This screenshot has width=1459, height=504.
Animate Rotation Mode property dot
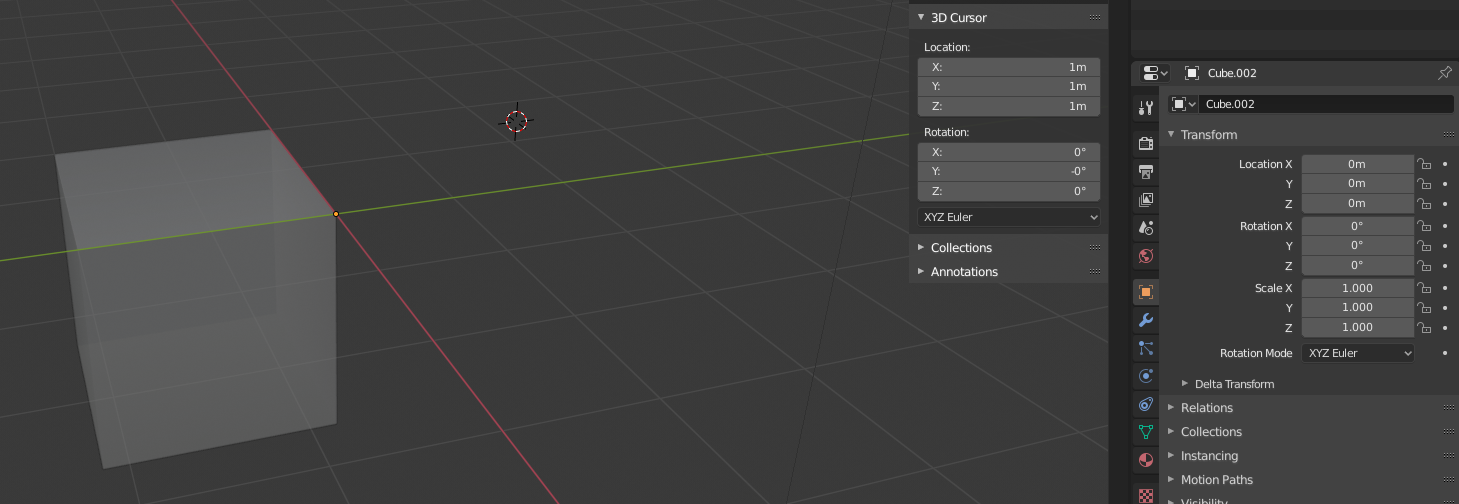coord(1445,353)
